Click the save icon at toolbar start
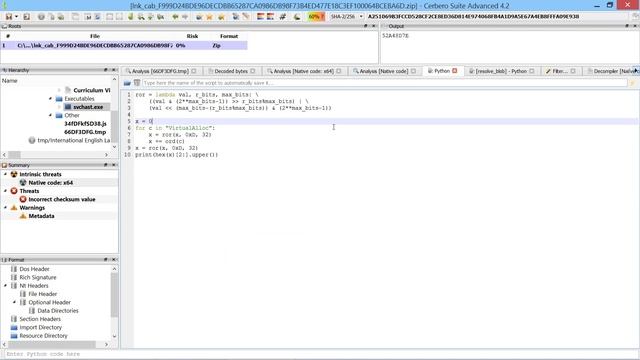640x360 pixels. pyautogui.click(x=9, y=17)
